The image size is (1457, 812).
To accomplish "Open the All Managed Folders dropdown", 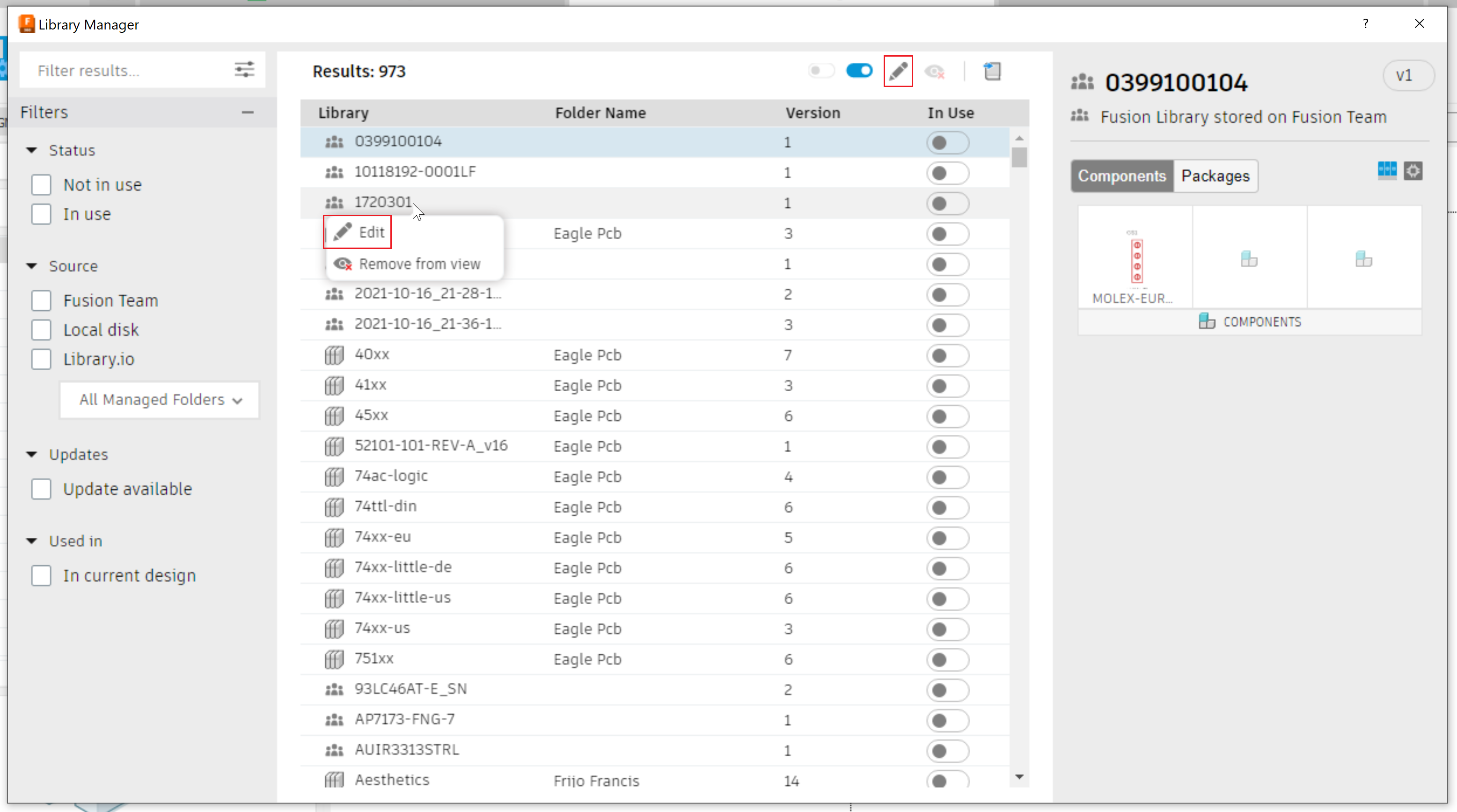I will (160, 400).
